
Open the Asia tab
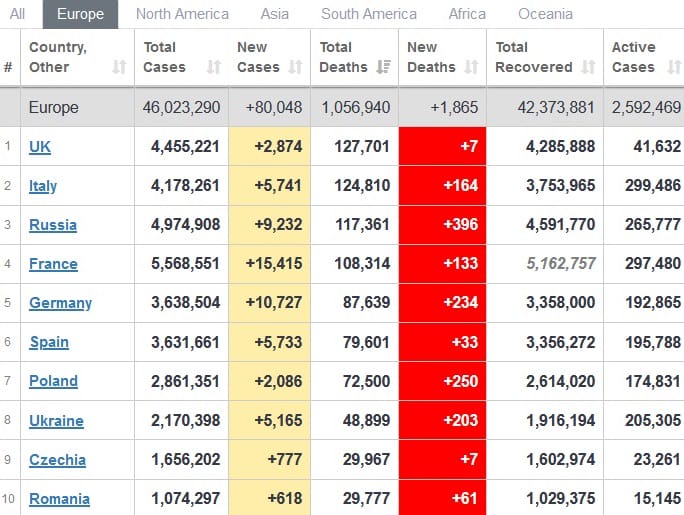[x=275, y=14]
